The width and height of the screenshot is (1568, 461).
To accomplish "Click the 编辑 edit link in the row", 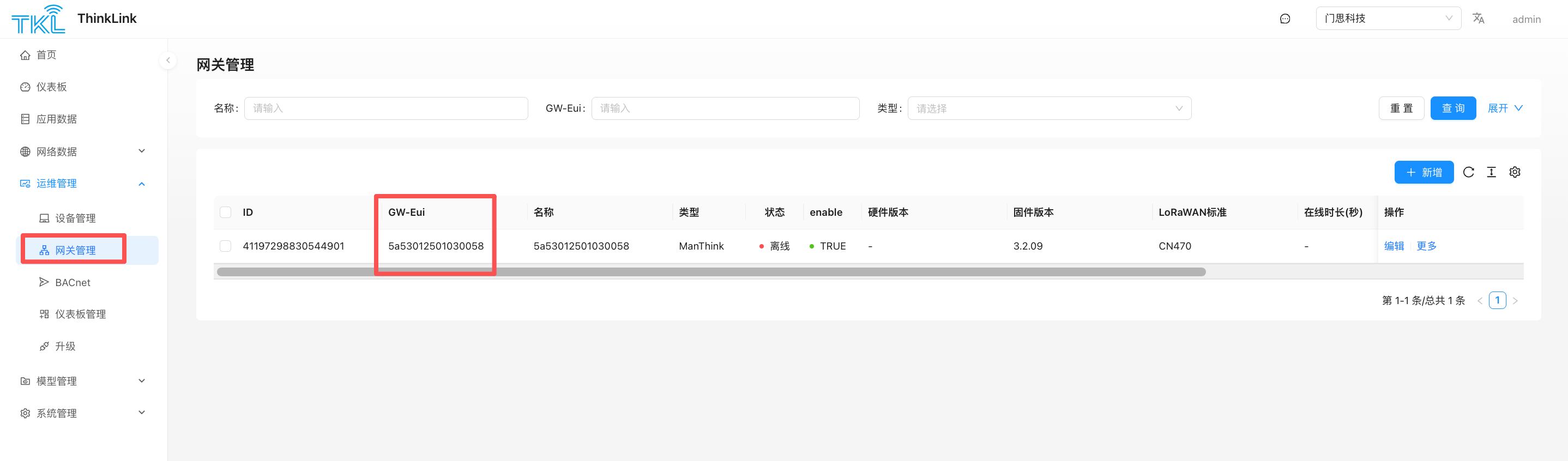I will coord(1394,246).
